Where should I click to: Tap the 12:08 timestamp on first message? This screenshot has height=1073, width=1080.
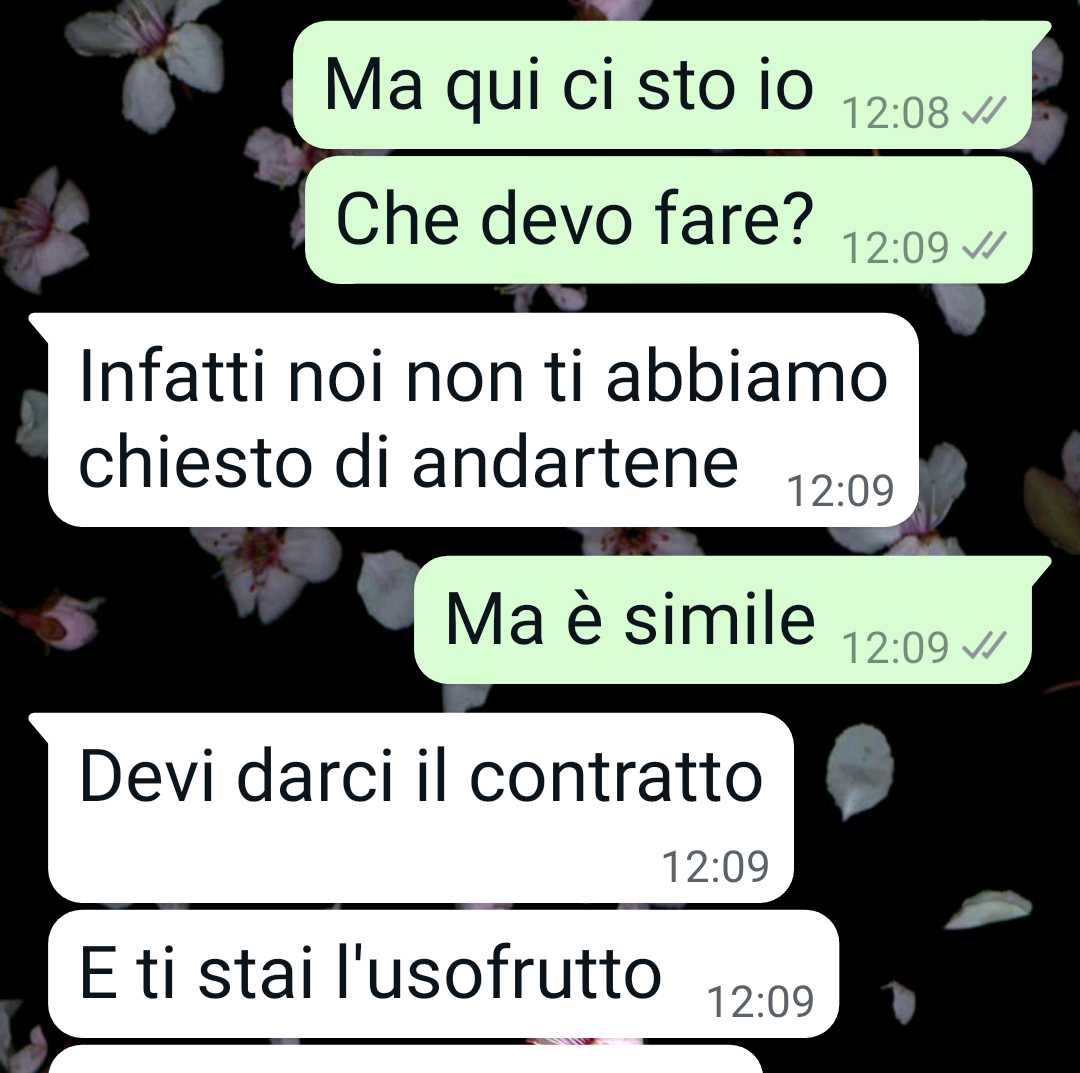click(x=895, y=113)
